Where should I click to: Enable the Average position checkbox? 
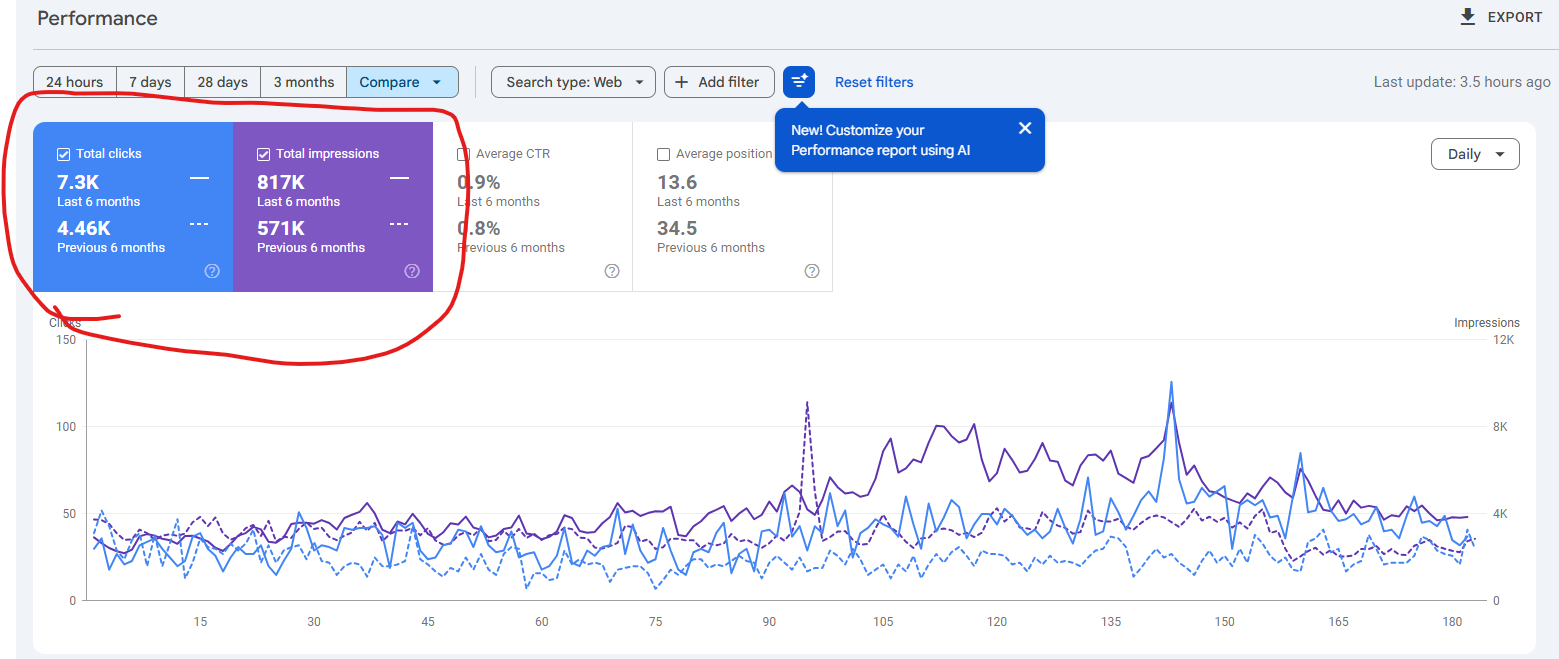coord(664,154)
